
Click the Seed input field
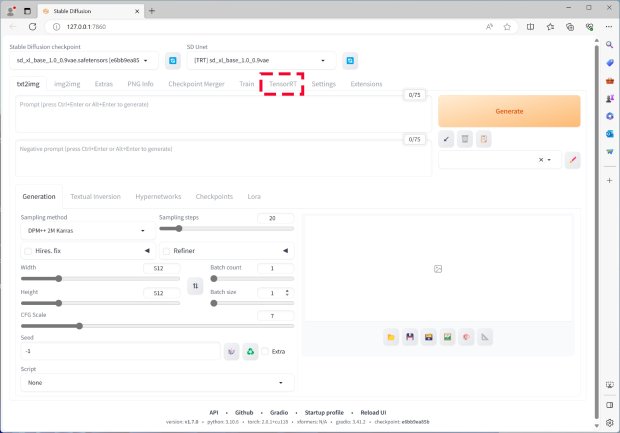pos(120,351)
